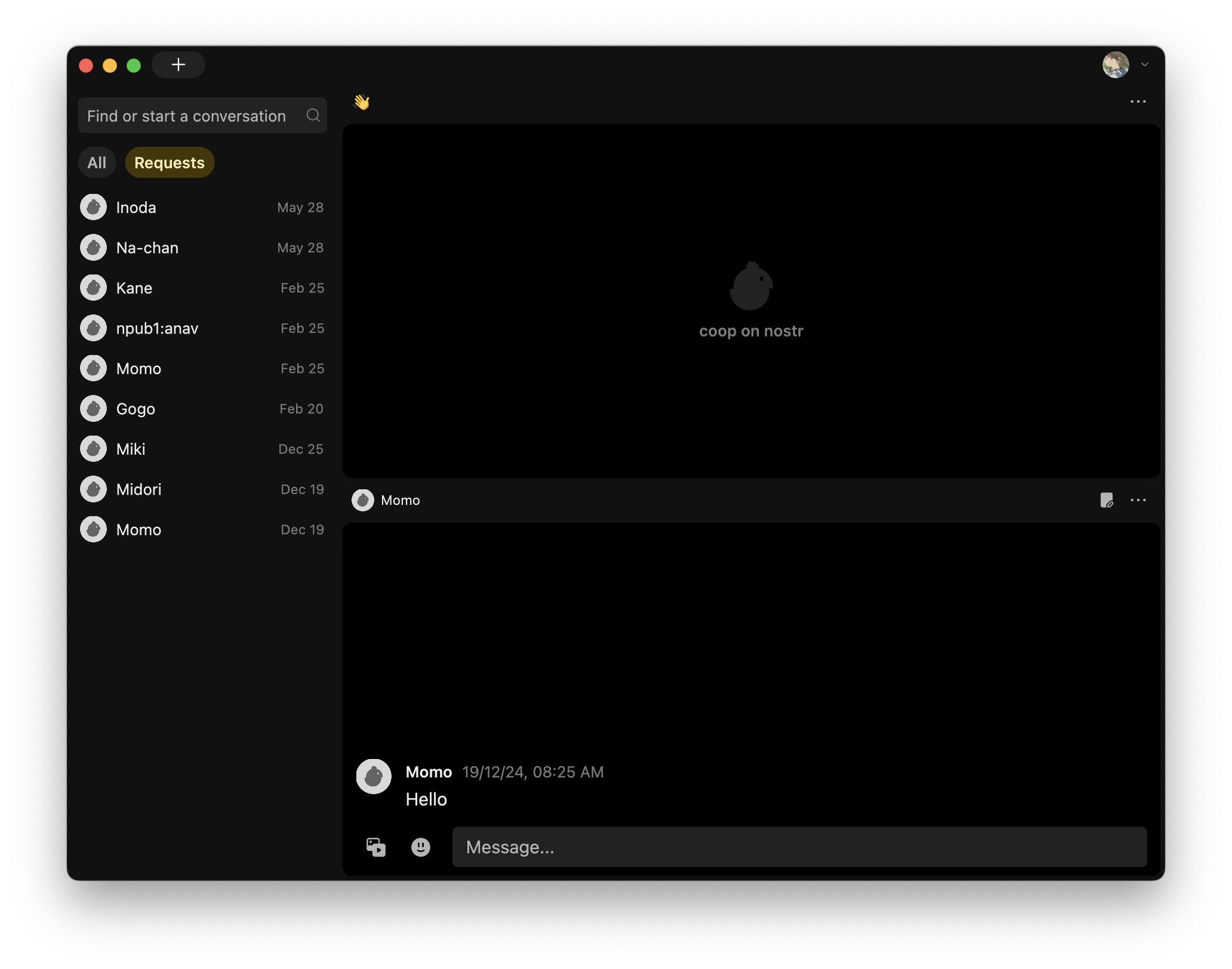Click the user profile avatar at top right
This screenshot has width=1232, height=969.
tap(1115, 64)
